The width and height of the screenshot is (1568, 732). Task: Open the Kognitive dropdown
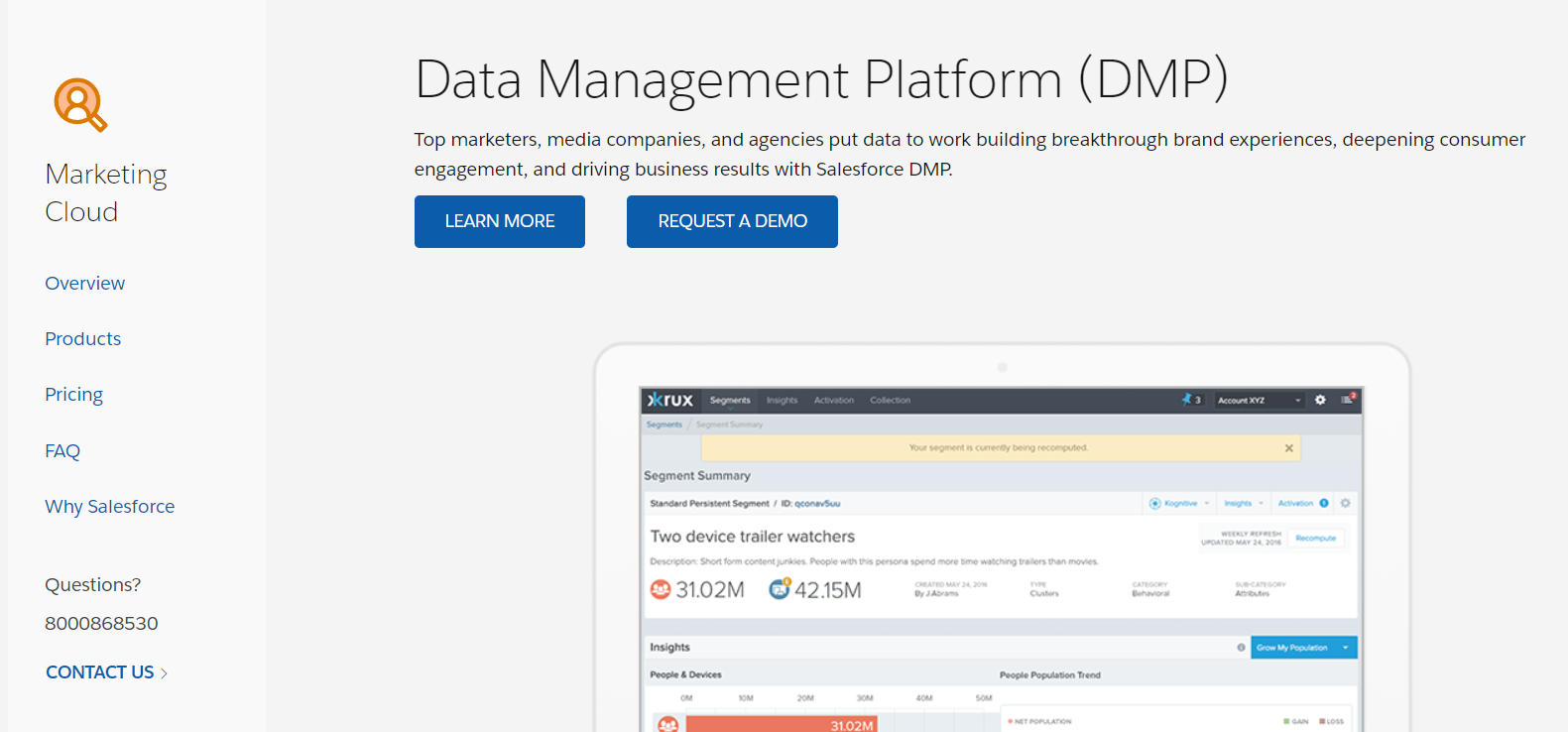(1179, 504)
